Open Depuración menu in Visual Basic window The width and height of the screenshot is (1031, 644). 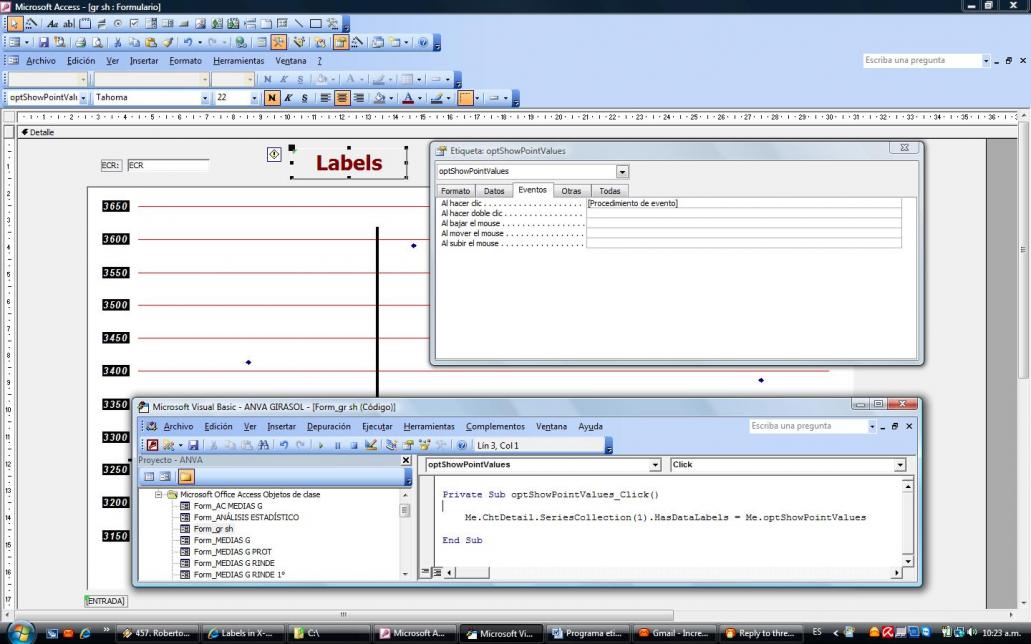coord(329,426)
